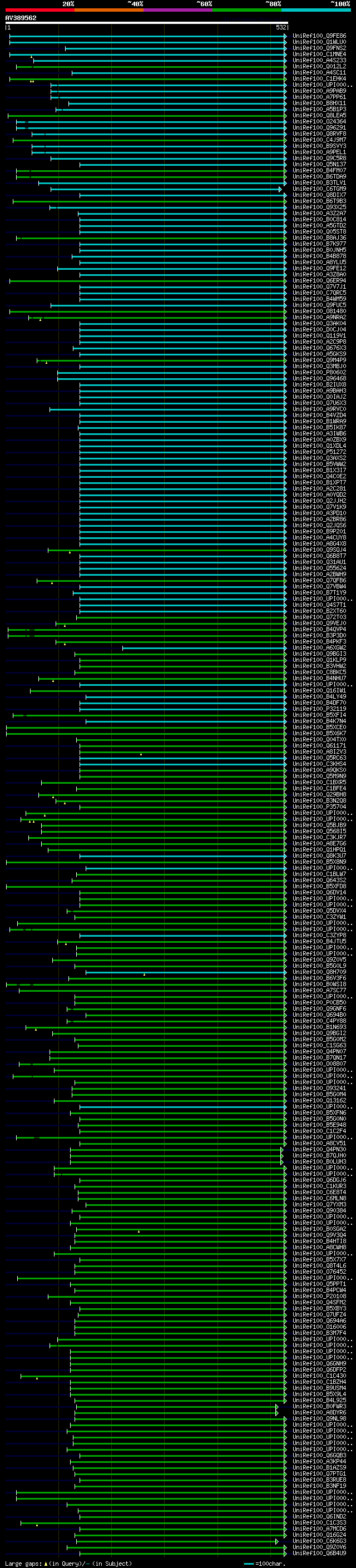Open the UniRef100_Q6B4U9 hit
The width and height of the screenshot is (356, 1568).
click(x=319, y=1554)
